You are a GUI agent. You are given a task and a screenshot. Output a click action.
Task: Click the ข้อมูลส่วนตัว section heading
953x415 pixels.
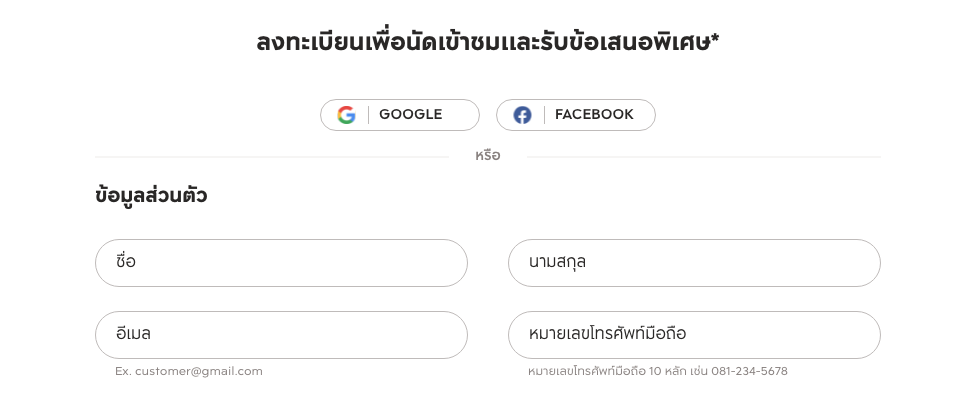coord(151,196)
